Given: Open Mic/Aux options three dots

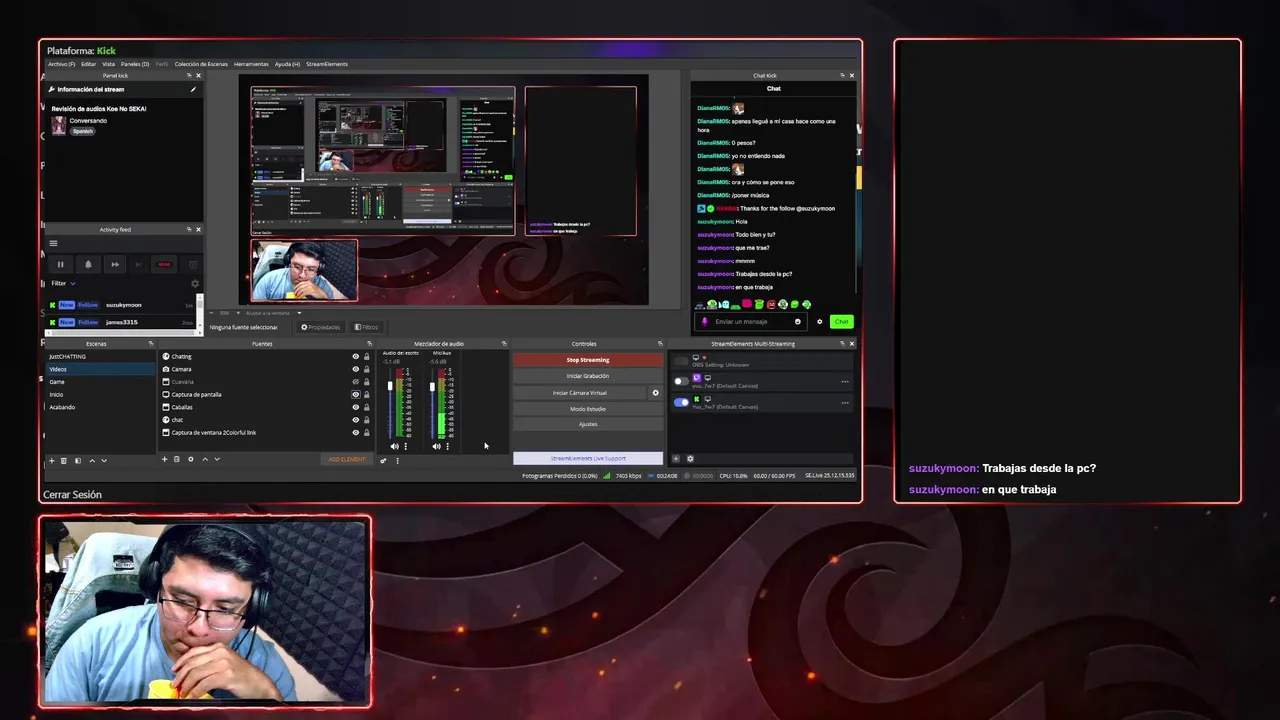Looking at the screenshot, I should click(447, 446).
